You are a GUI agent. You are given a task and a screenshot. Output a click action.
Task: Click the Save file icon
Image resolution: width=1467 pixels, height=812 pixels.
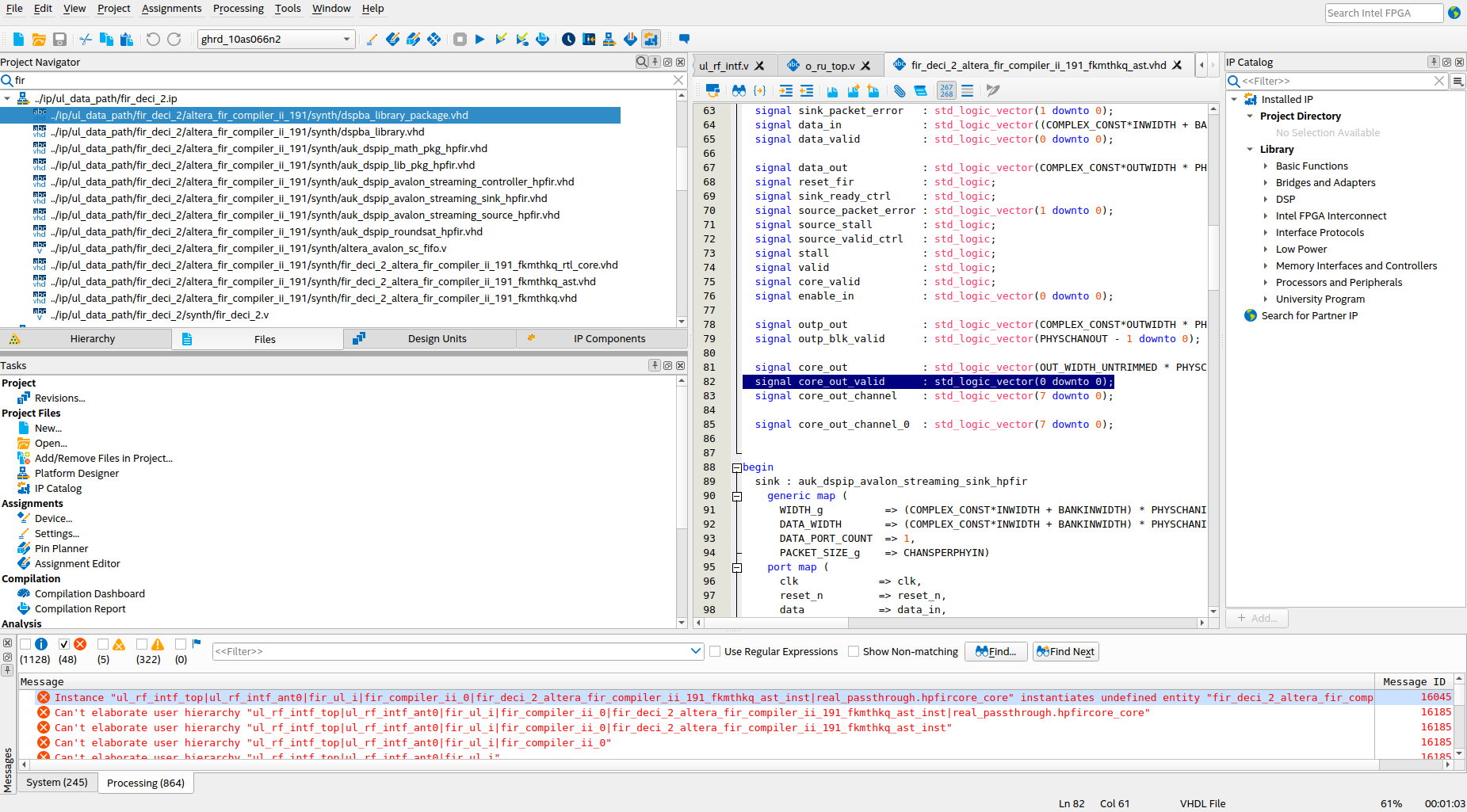coord(59,39)
